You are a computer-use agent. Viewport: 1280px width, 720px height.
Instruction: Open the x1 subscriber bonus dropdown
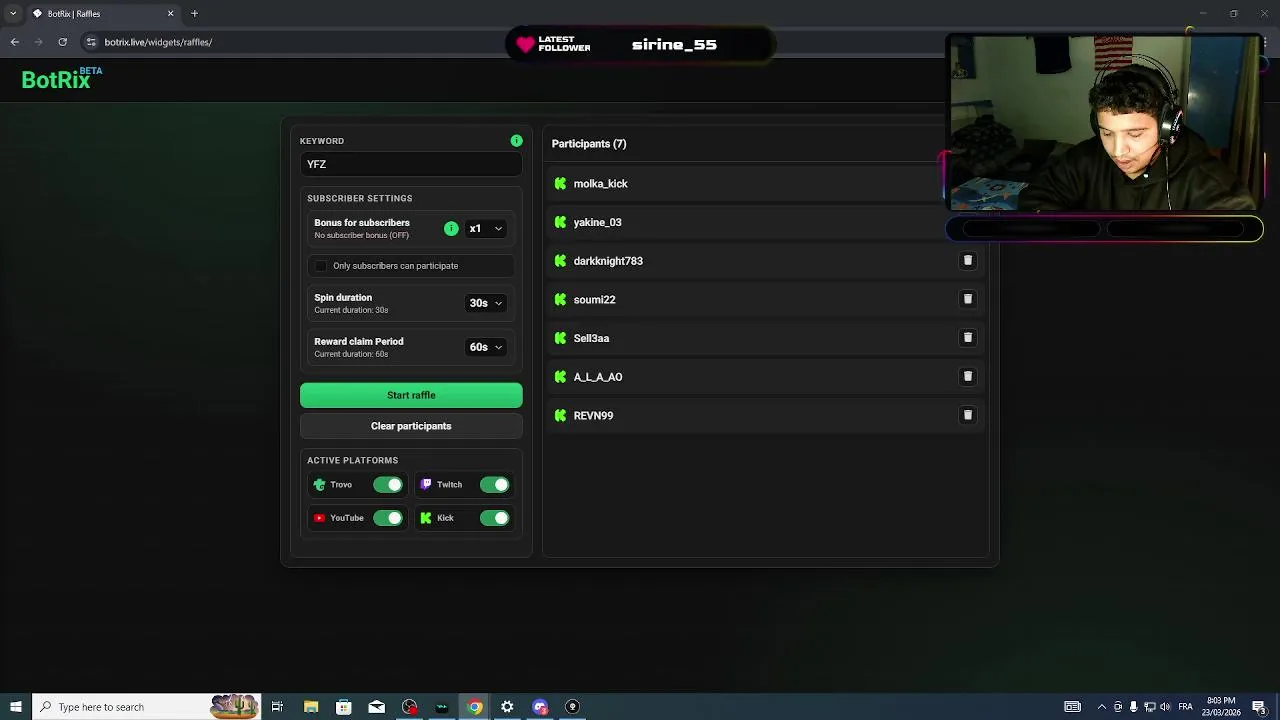pyautogui.click(x=486, y=229)
